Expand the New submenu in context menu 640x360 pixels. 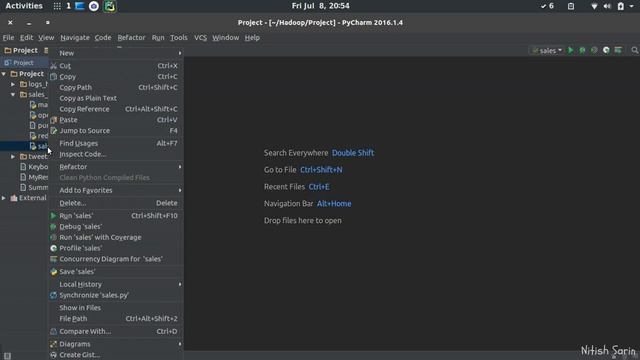point(116,53)
